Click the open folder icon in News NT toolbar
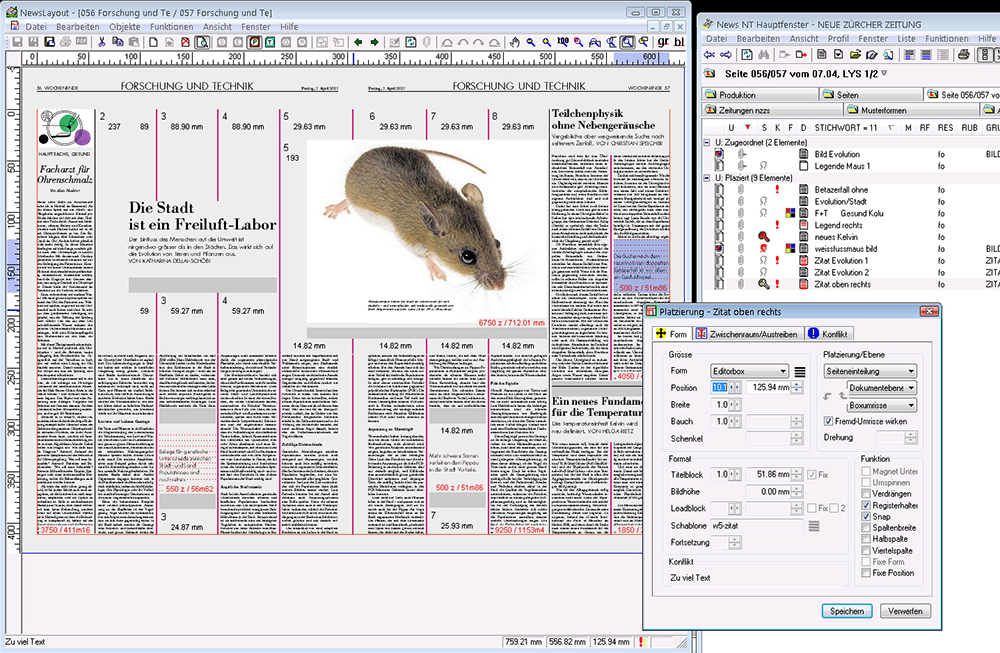Viewport: 1000px width, 653px height. coord(855,55)
